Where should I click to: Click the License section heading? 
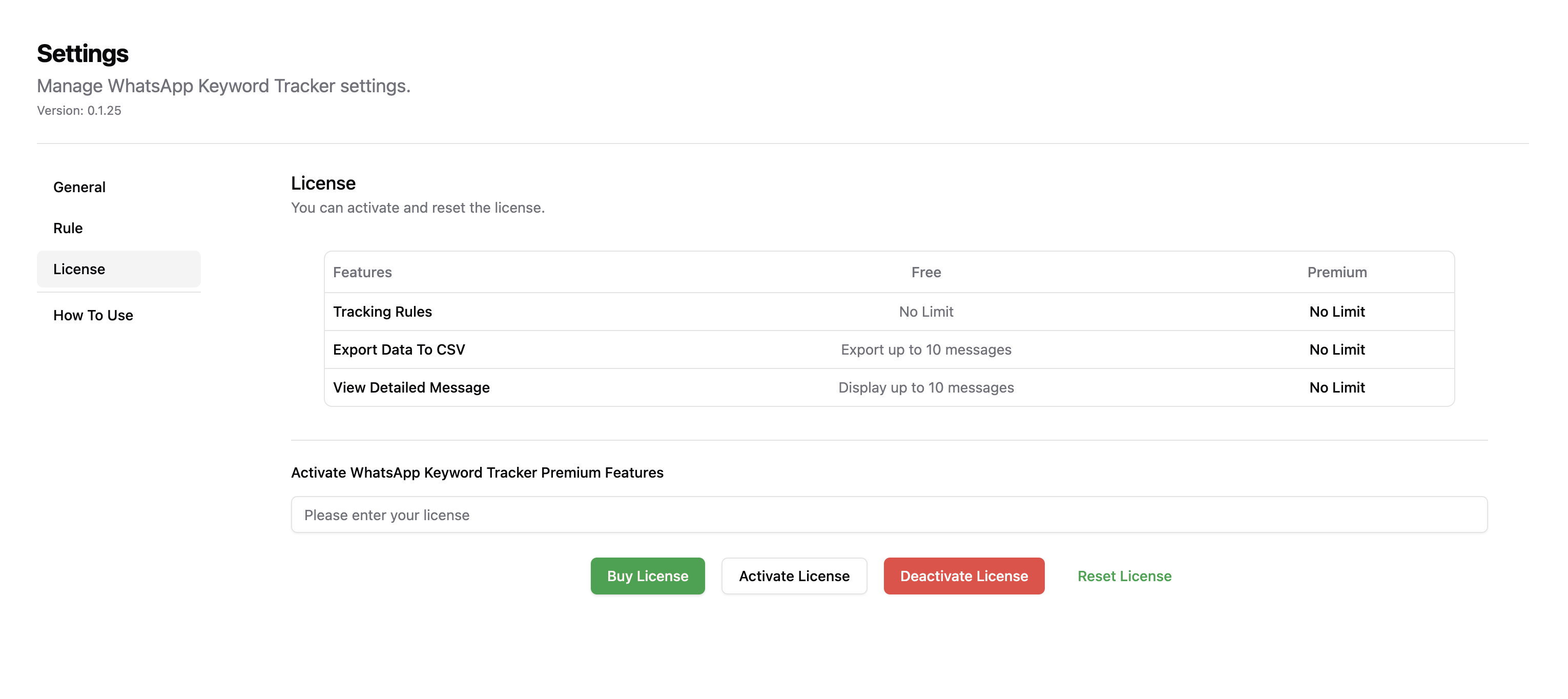coord(323,182)
